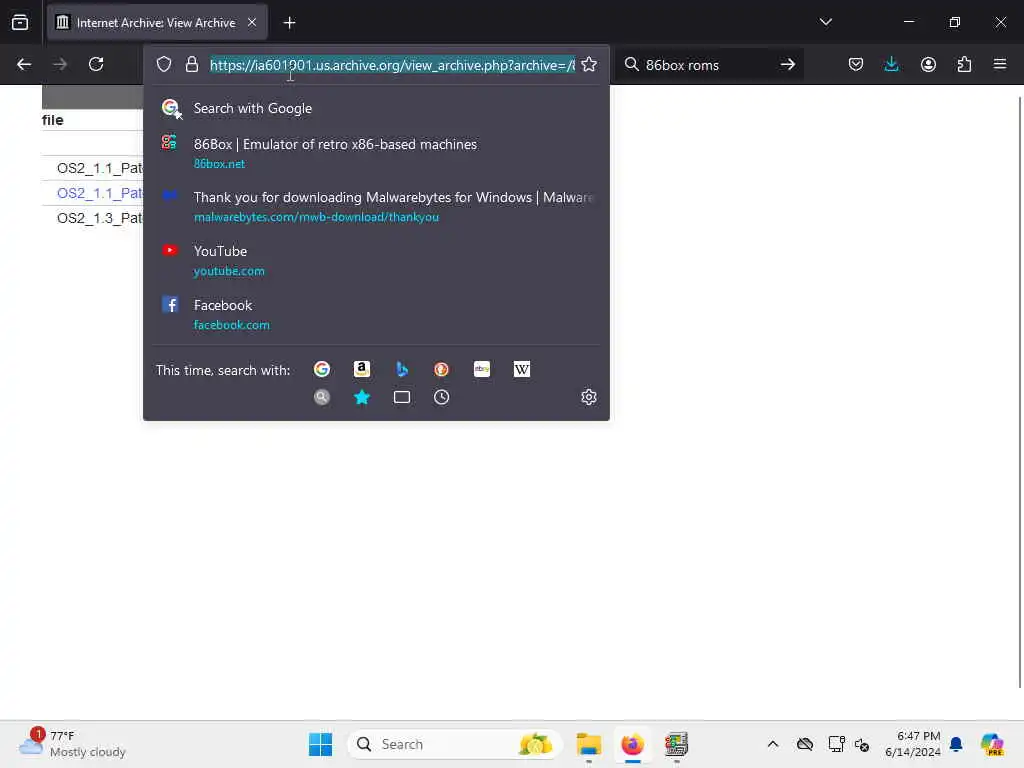1024x768 pixels.
Task: Click the taskbar Search box
Action: click(455, 744)
